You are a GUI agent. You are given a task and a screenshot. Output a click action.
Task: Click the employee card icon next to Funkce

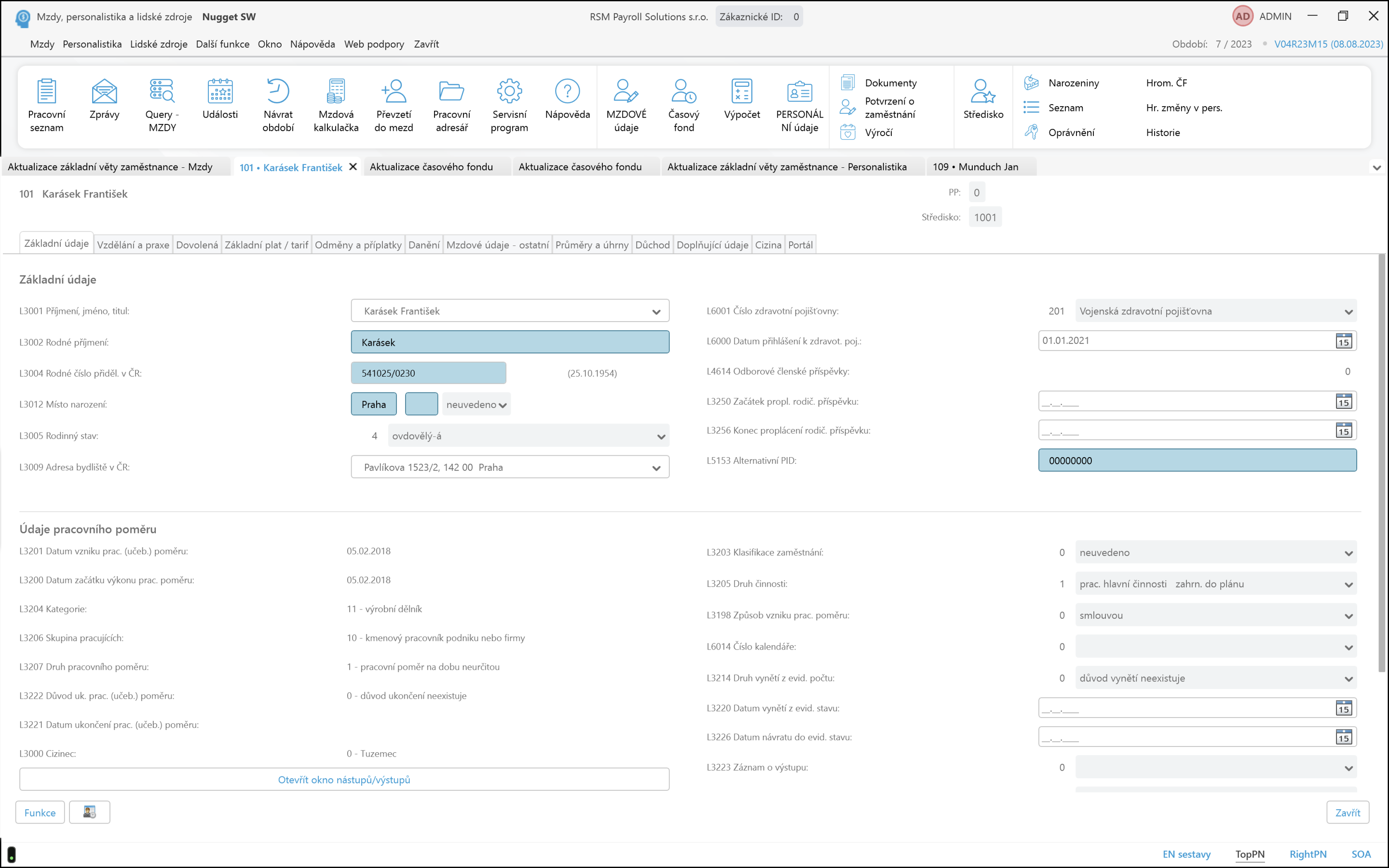point(90,813)
